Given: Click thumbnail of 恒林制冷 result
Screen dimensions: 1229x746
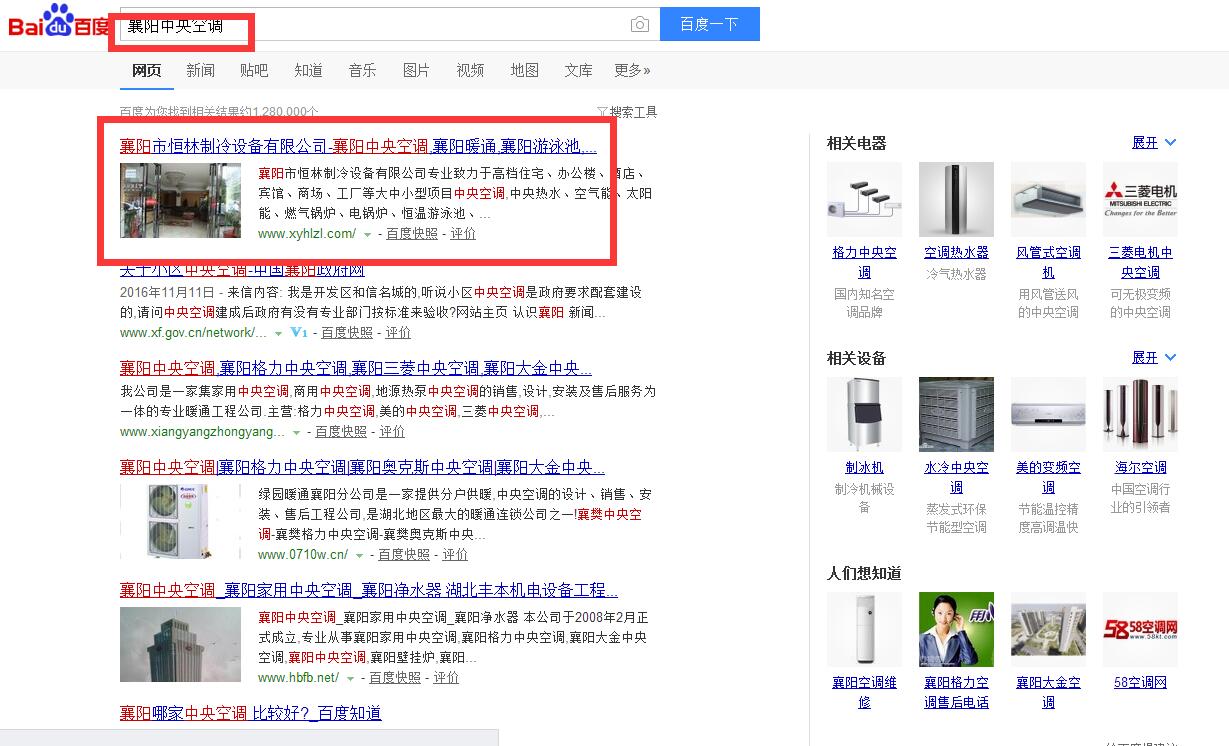Looking at the screenshot, I should pyautogui.click(x=180, y=200).
